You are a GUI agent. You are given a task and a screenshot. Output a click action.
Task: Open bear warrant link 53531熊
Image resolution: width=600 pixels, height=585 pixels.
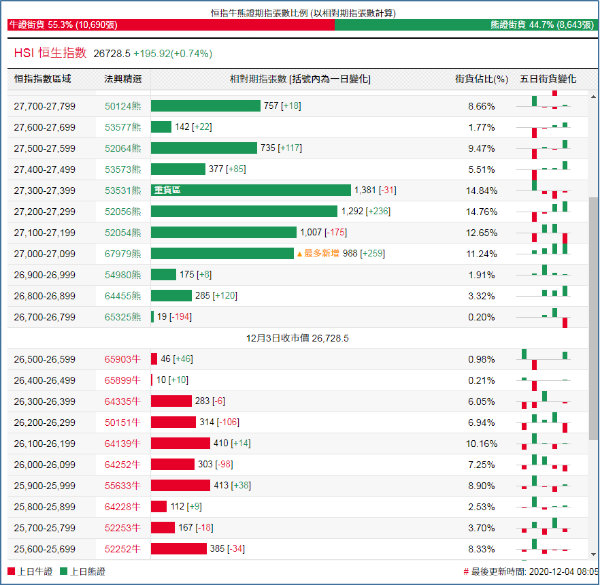123,191
